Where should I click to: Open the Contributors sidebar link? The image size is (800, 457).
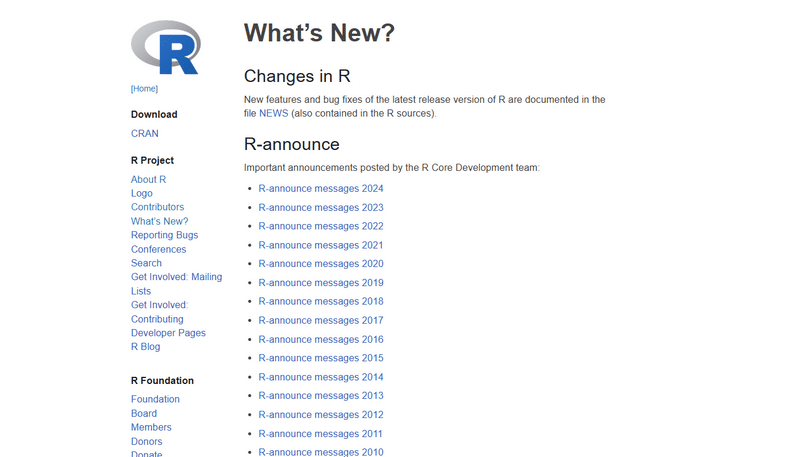click(157, 207)
